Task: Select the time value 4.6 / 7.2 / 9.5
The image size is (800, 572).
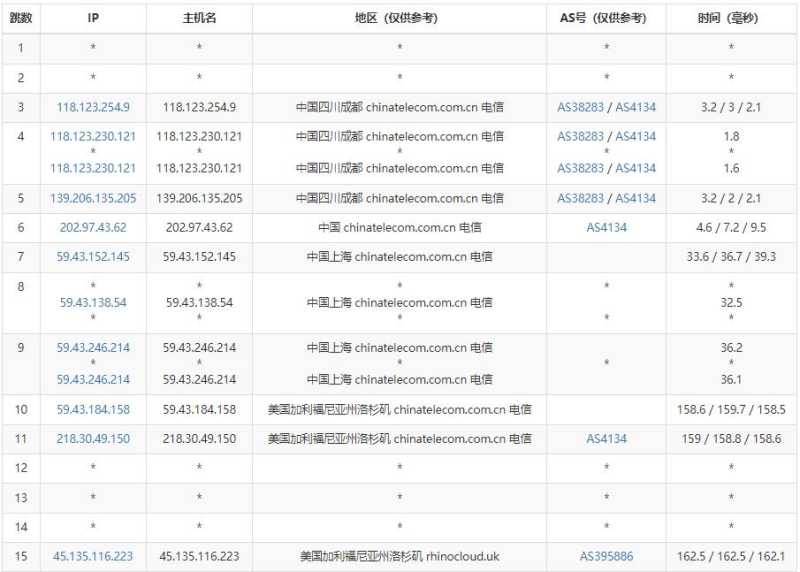Action: (731, 228)
